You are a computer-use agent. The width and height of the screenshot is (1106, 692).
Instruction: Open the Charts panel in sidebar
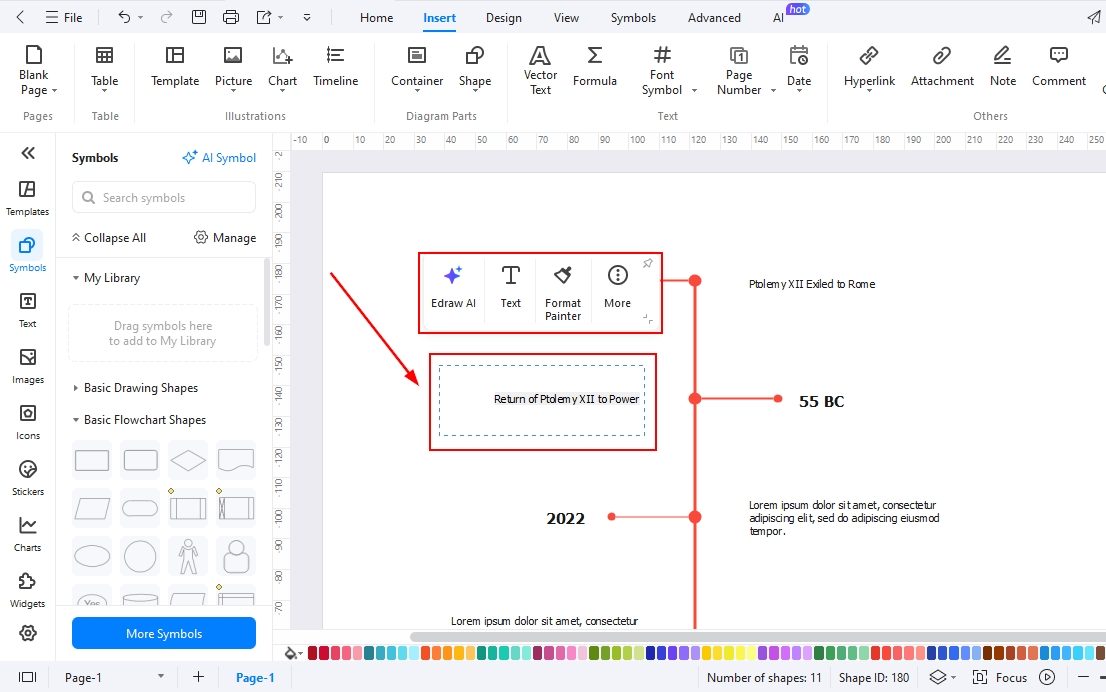[27, 532]
